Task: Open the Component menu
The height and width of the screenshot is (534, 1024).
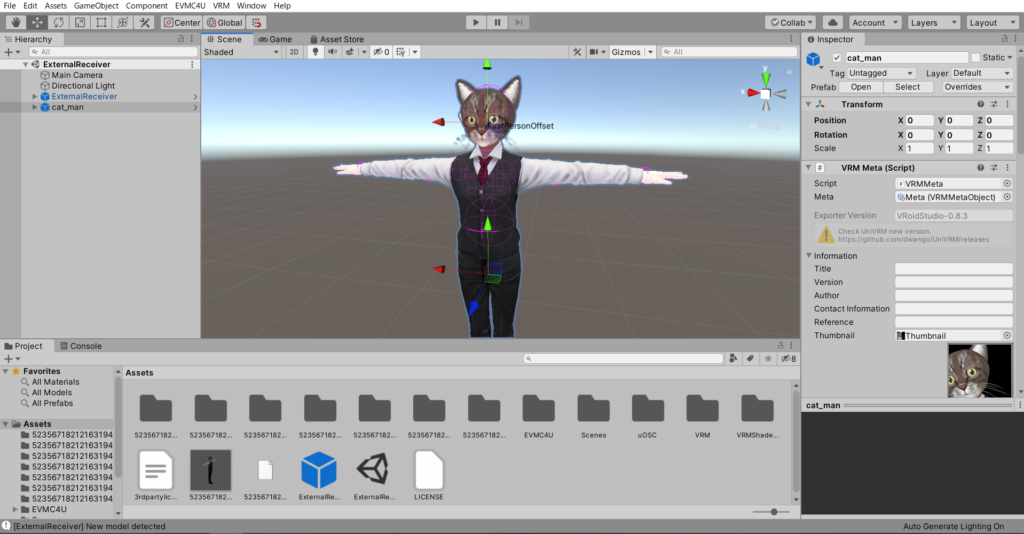Action: point(146,6)
